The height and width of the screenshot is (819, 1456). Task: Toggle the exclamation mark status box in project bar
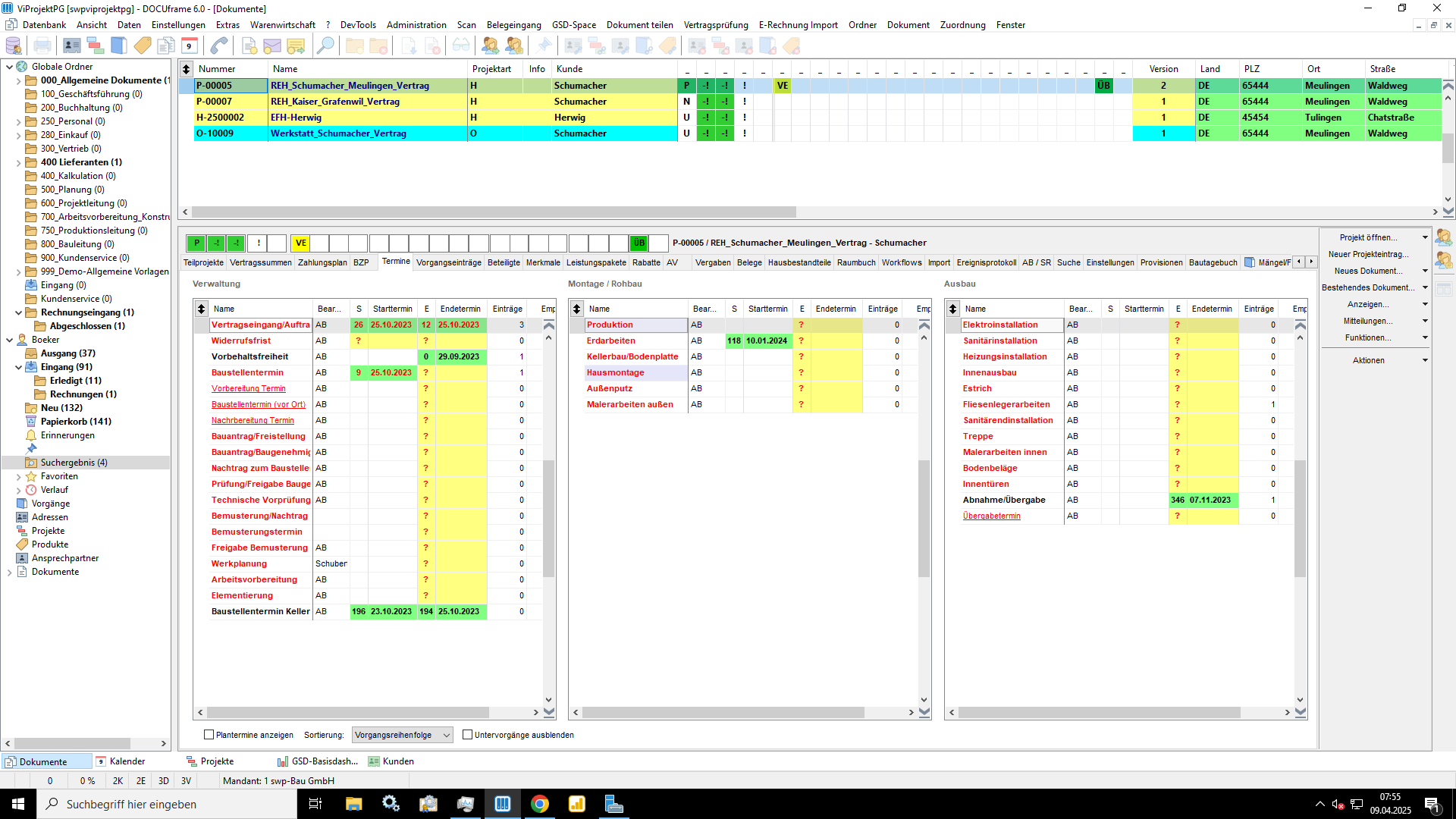click(259, 243)
